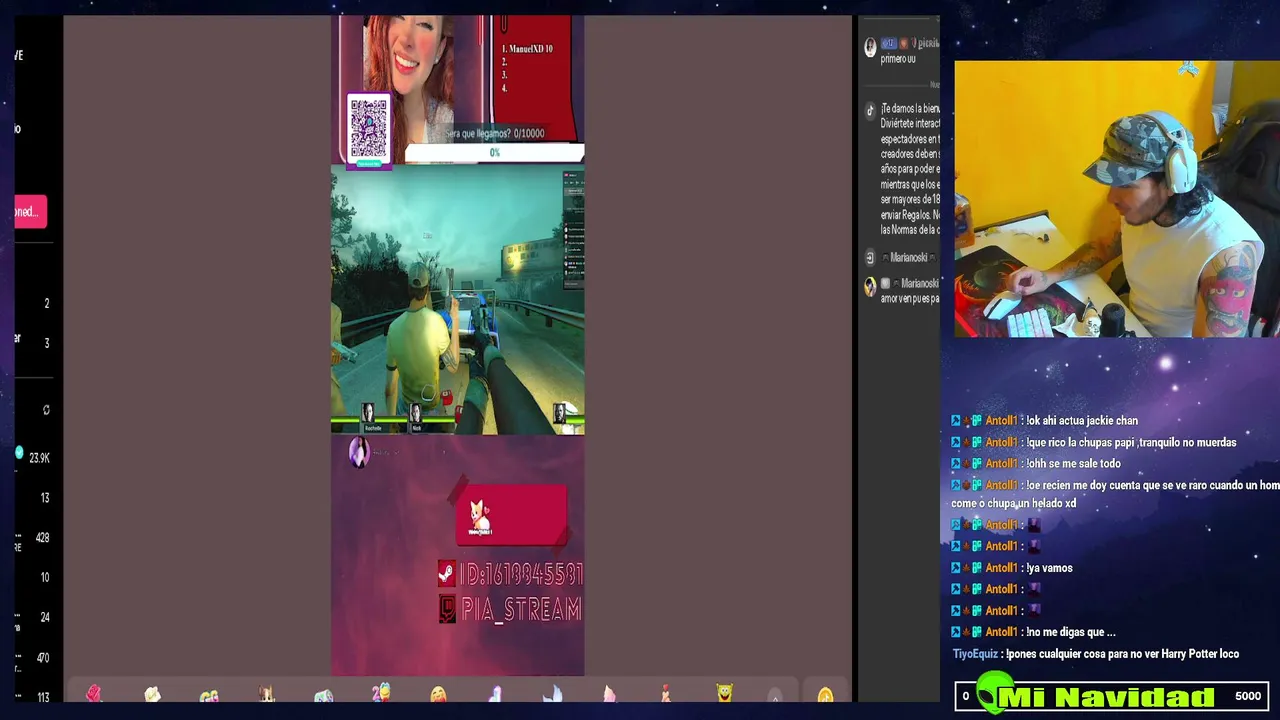
Task: Click the 'lno me digas que ...' message
Action: pos(1071,632)
